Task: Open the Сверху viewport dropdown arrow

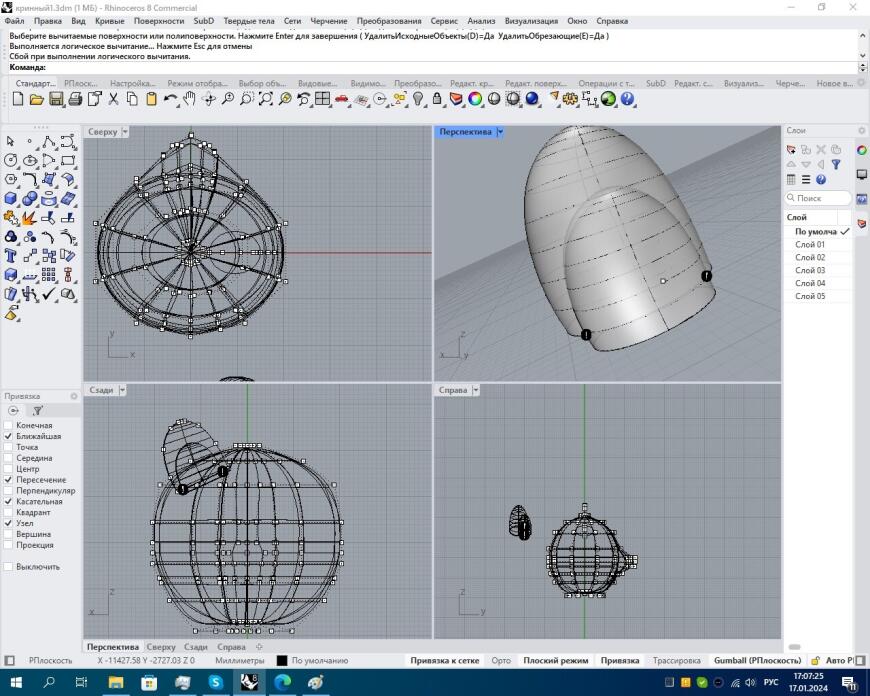Action: pos(125,132)
